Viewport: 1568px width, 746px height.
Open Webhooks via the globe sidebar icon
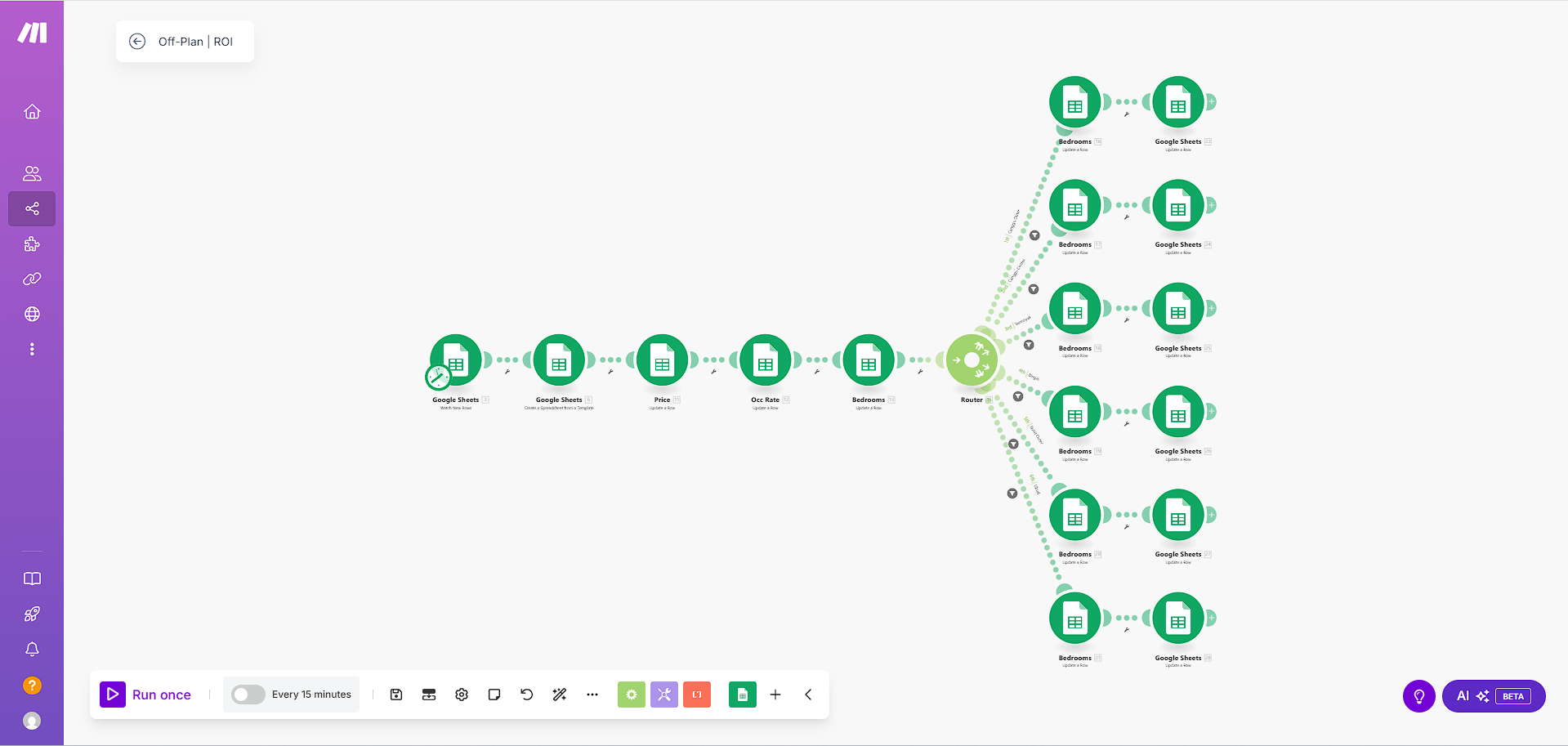(32, 314)
